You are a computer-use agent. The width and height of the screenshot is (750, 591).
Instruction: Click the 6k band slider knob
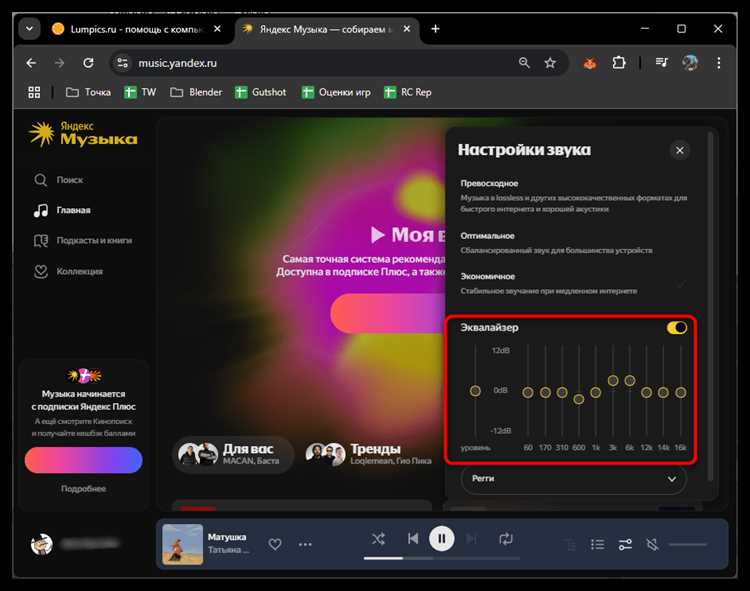[x=629, y=381]
